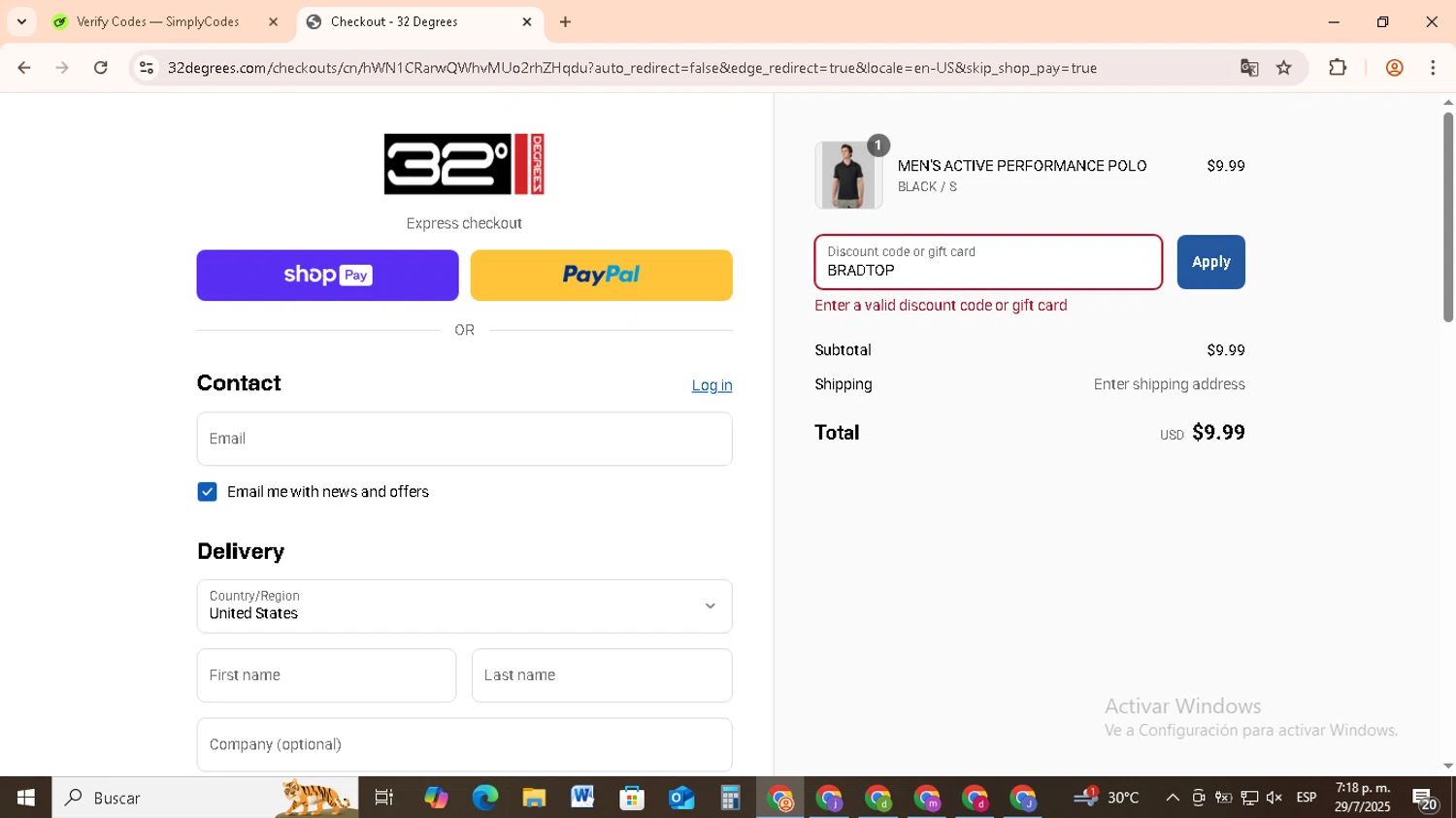
Task: Click the Discount code or gift card field
Action: coord(988,262)
